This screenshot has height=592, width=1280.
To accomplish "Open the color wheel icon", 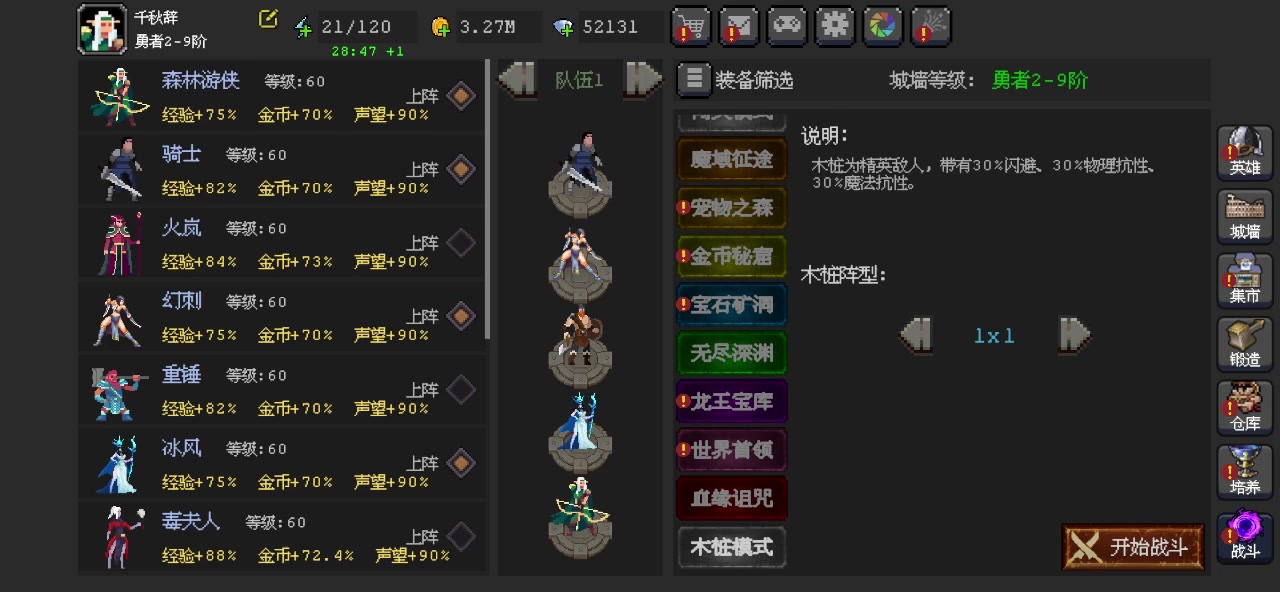I will point(883,27).
